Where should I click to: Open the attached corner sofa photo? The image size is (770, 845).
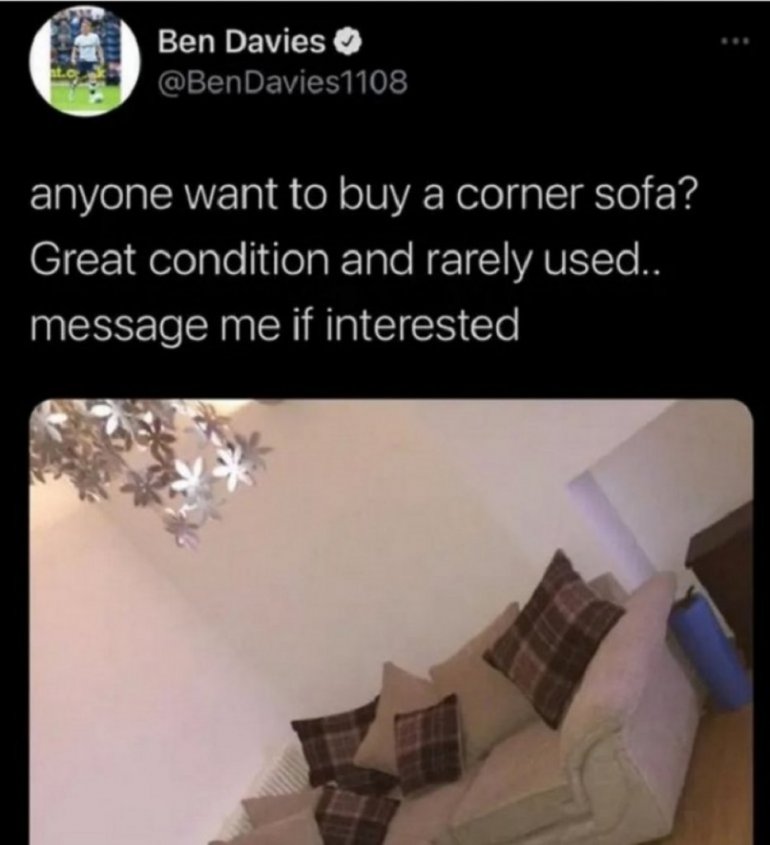tap(391, 622)
